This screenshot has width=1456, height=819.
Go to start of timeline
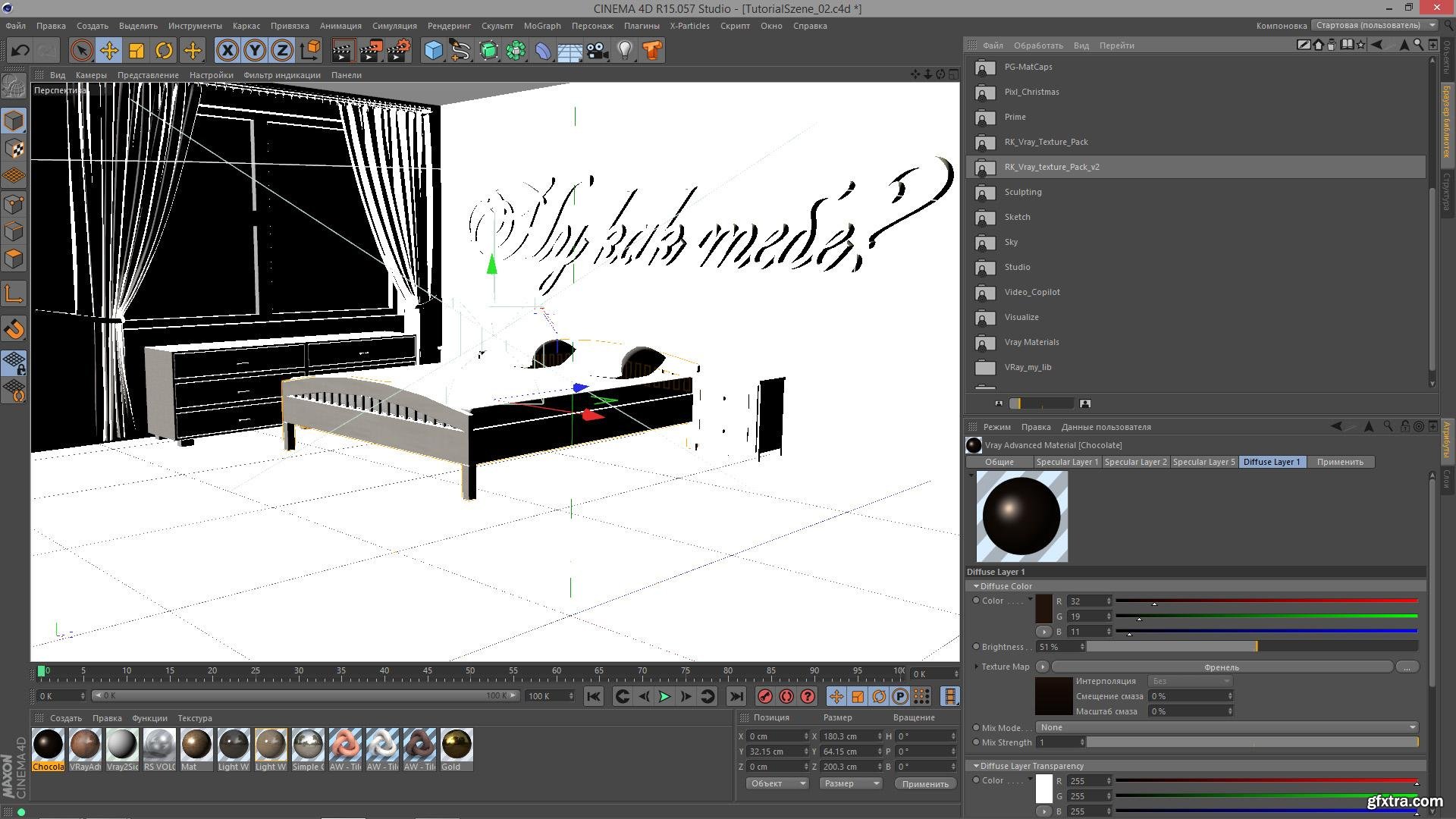click(x=594, y=696)
